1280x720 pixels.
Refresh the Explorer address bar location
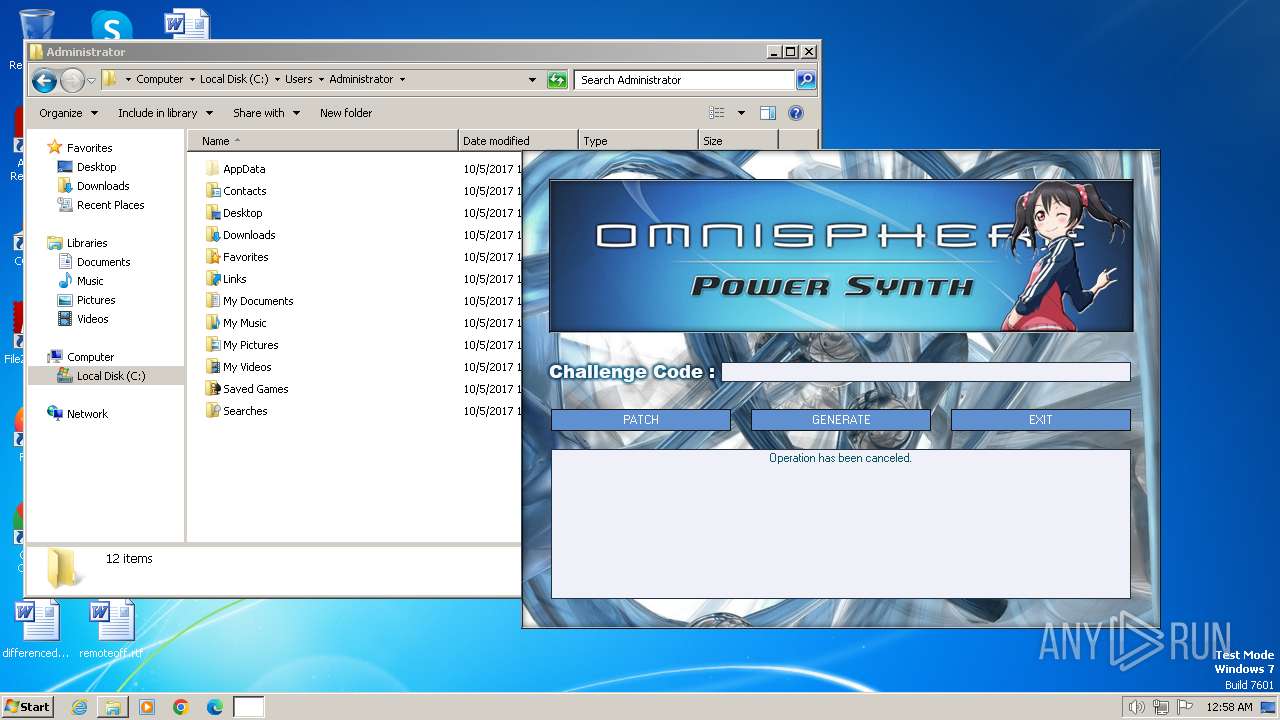(x=557, y=80)
